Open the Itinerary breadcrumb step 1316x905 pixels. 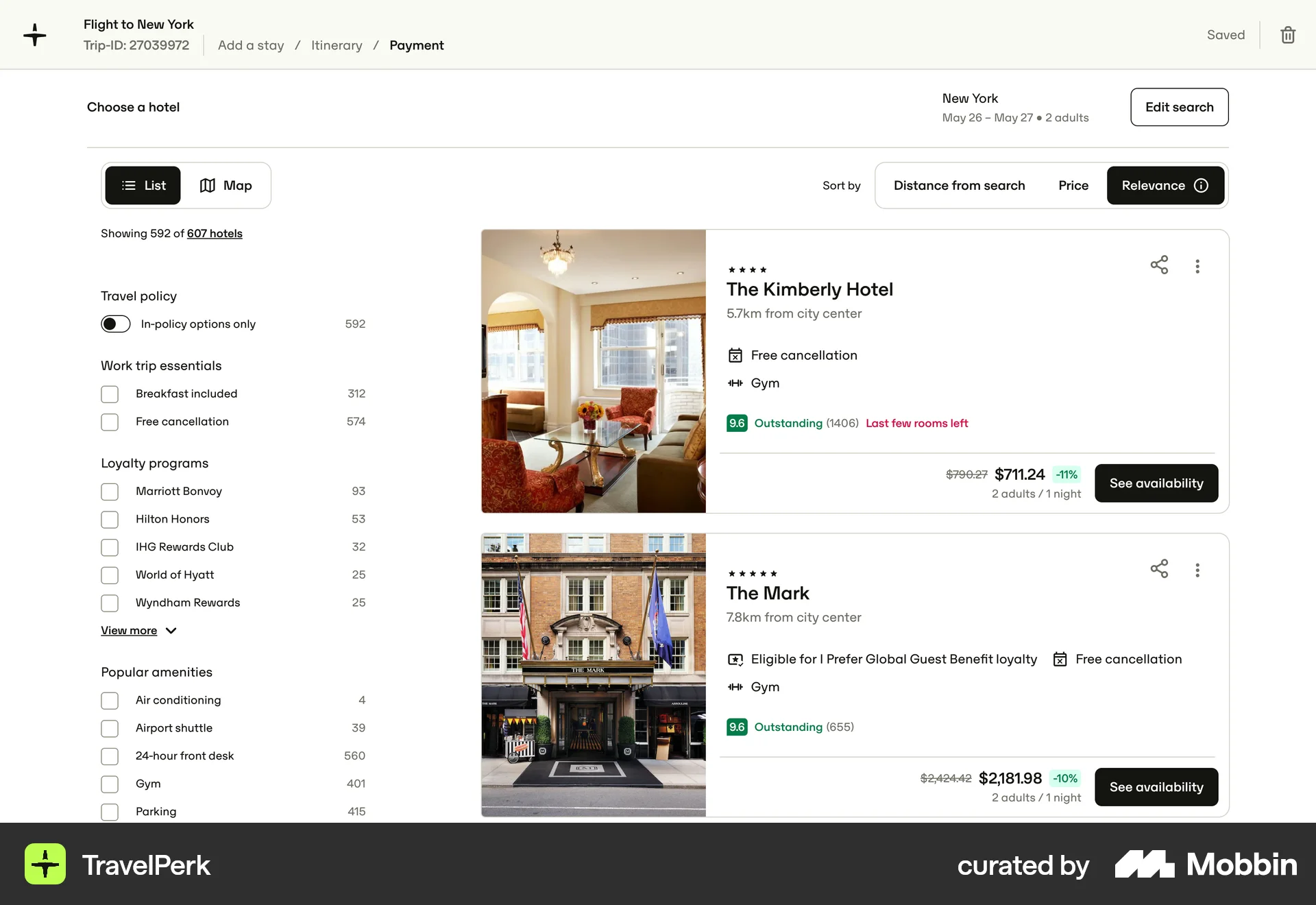point(337,45)
